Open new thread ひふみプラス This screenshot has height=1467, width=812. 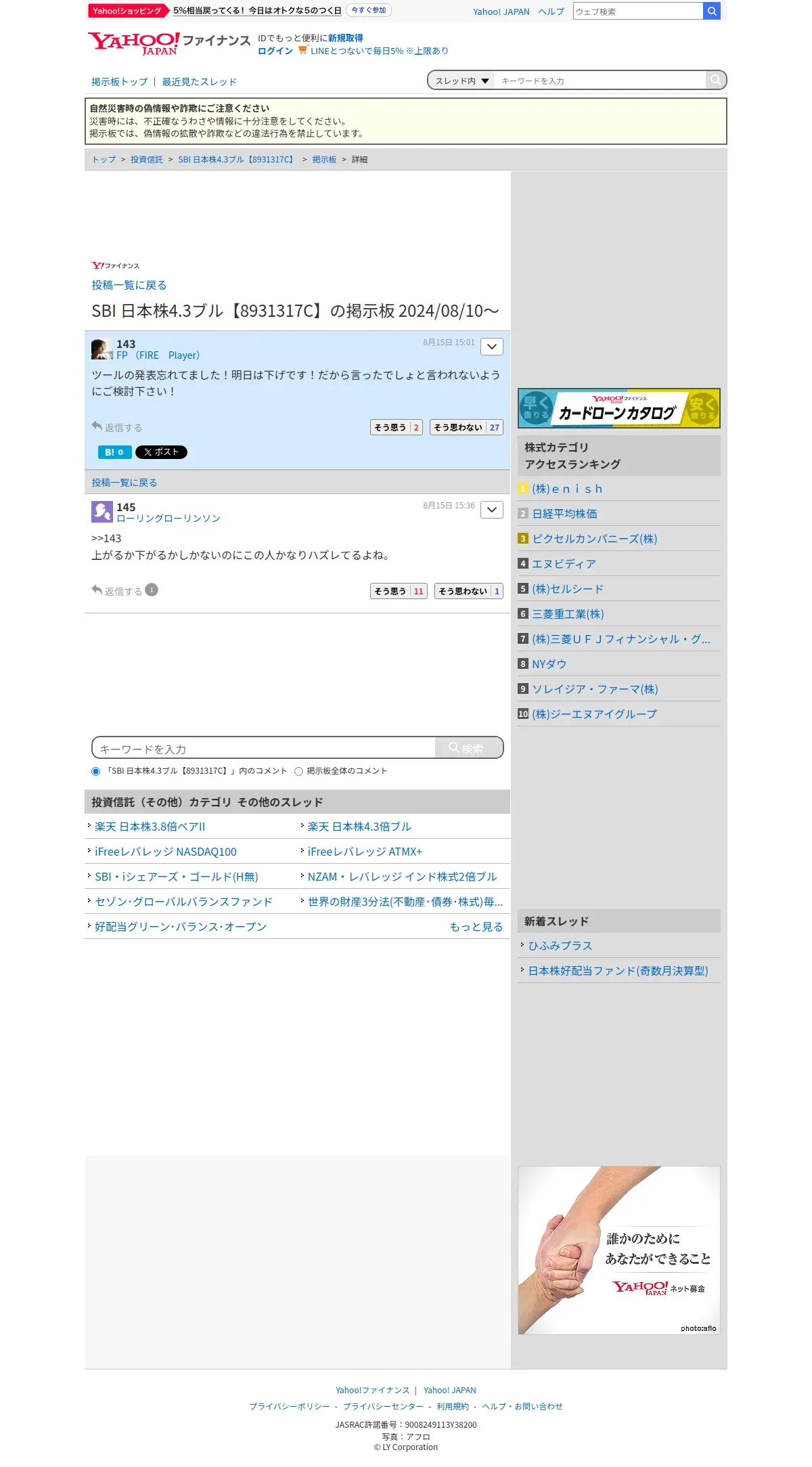[x=560, y=946]
